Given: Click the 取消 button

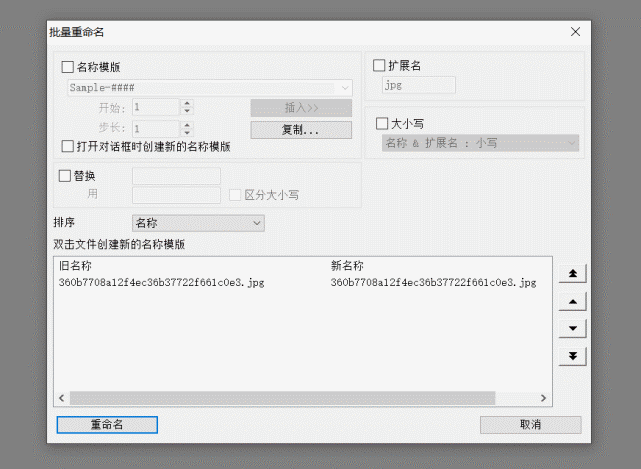Looking at the screenshot, I should (x=531, y=425).
